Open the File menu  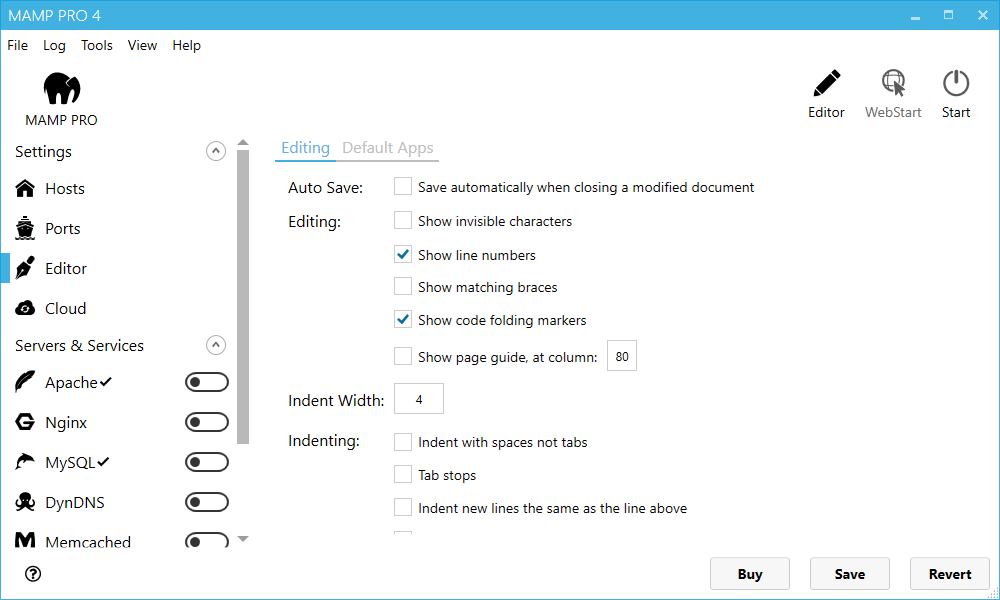click(x=18, y=45)
